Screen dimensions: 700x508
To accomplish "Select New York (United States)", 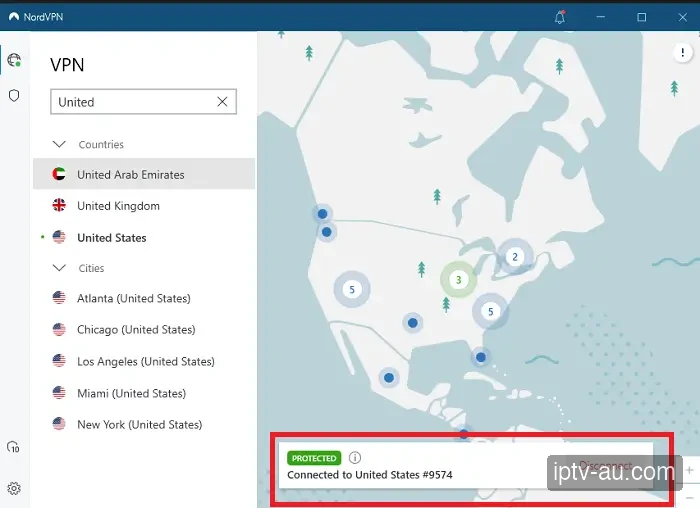I will [x=144, y=424].
